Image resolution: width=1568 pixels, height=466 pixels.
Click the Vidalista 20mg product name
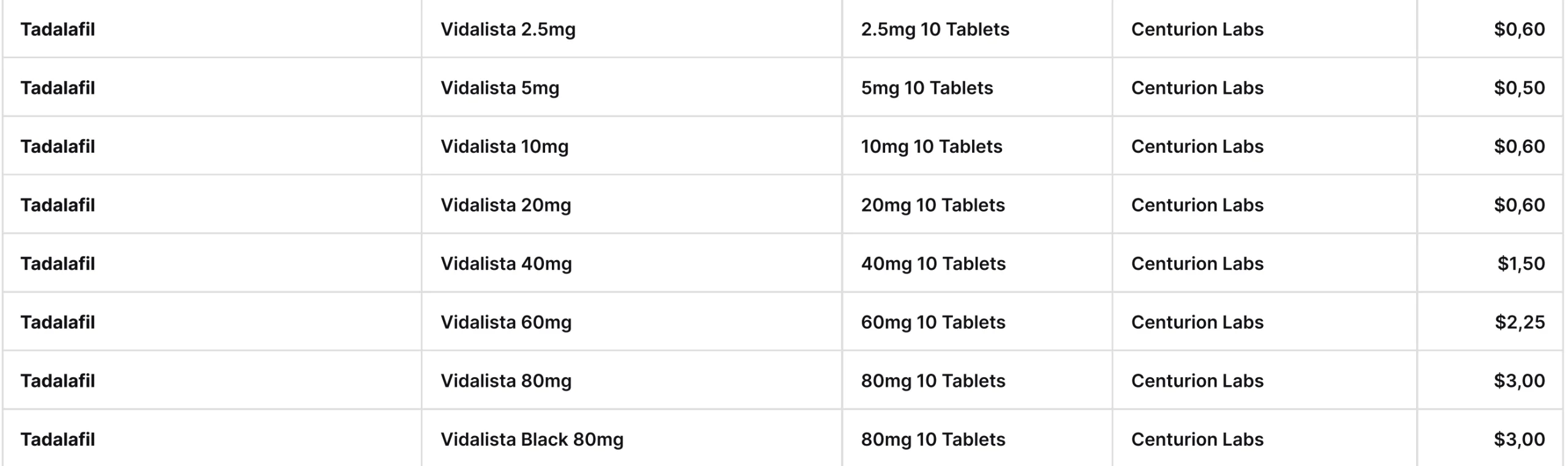[x=505, y=205]
